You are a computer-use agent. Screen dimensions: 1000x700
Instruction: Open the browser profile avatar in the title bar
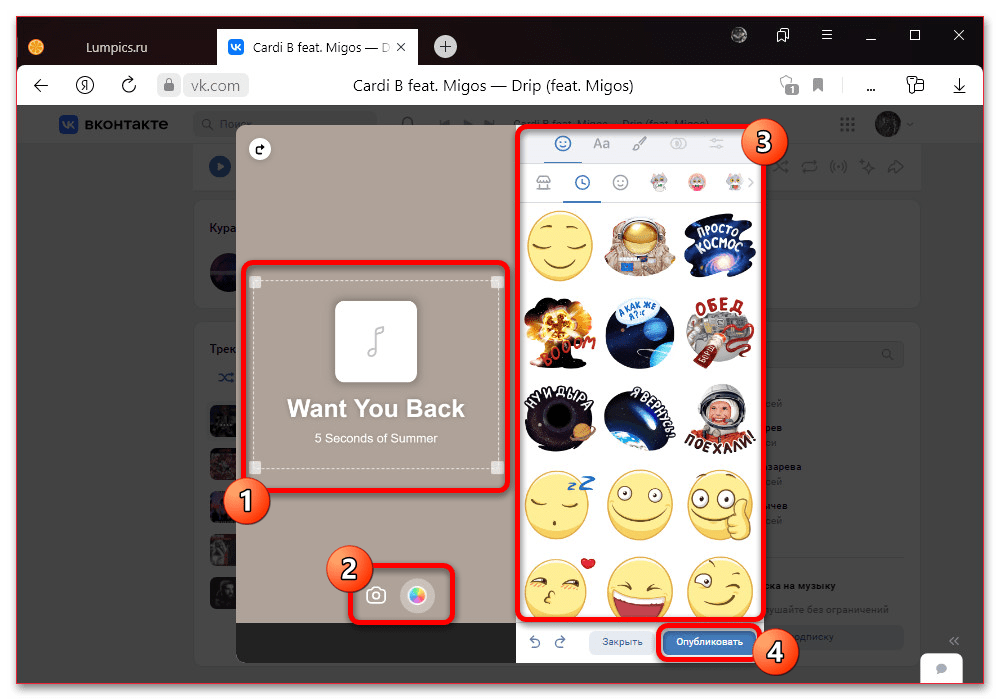(x=739, y=35)
